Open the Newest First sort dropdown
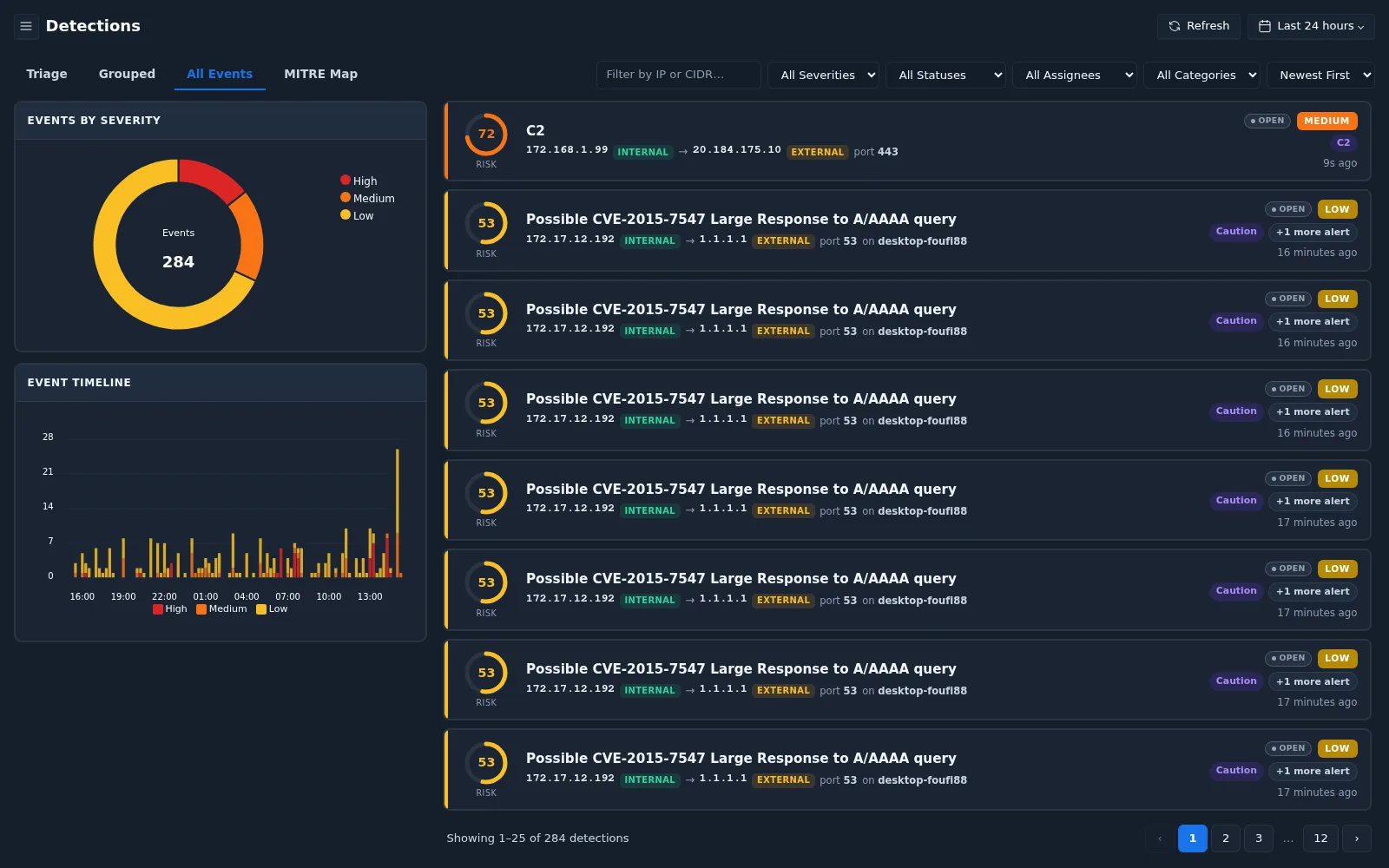This screenshot has height=868, width=1389. pos(1320,75)
